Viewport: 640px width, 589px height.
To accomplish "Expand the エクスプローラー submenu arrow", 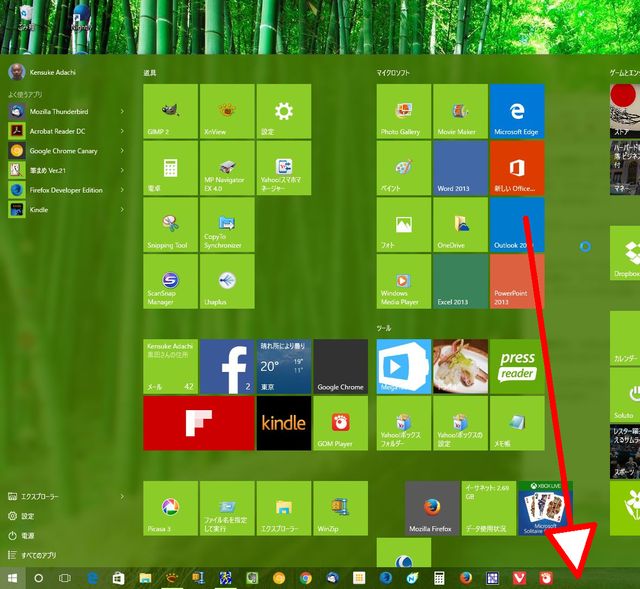I will tap(122, 496).
